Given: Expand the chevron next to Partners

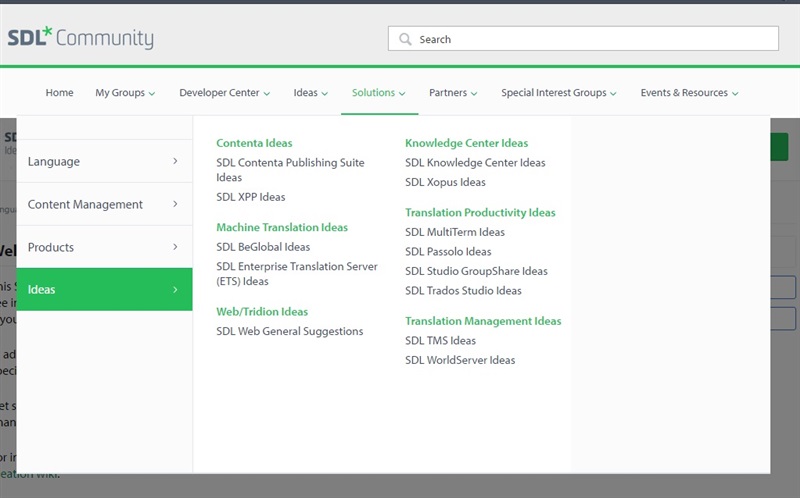Looking at the screenshot, I should [474, 93].
